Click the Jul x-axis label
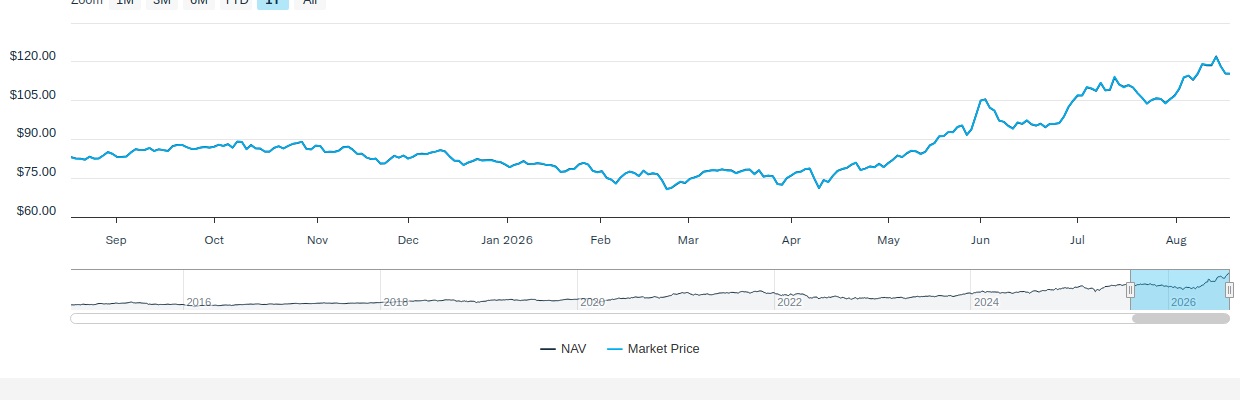The height and width of the screenshot is (400, 1240). (x=1077, y=240)
